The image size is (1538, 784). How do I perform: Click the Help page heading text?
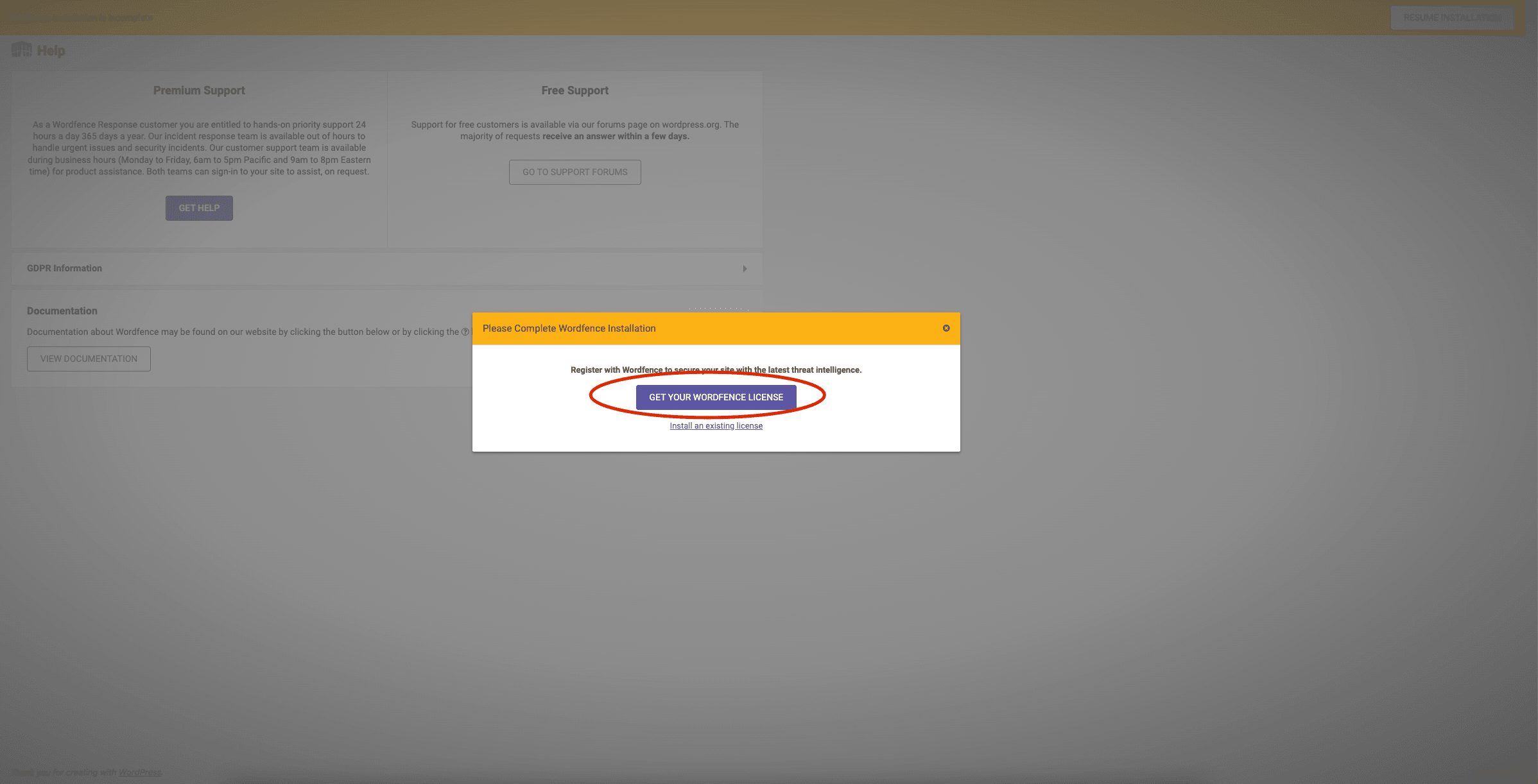[x=51, y=51]
